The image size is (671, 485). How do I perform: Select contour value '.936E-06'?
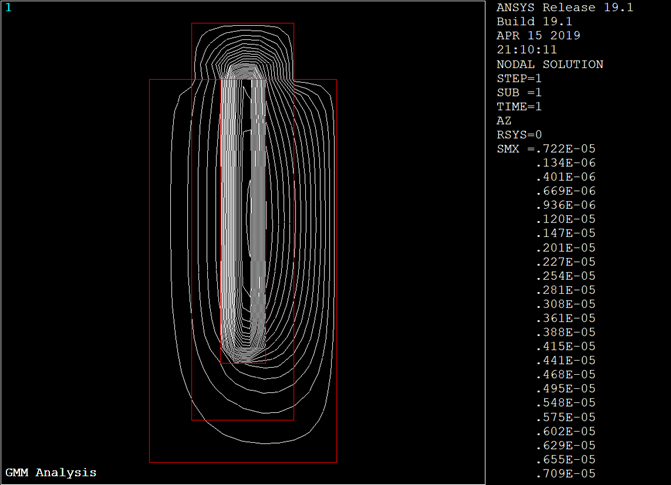[x=566, y=205]
